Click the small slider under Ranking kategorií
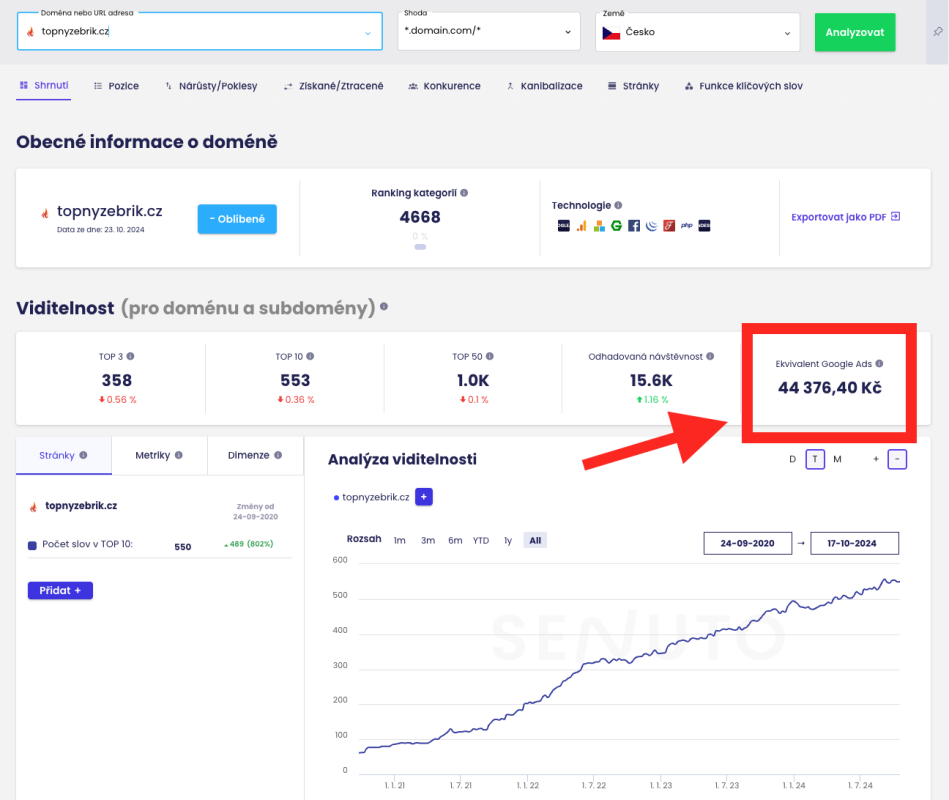Viewport: 949px width, 800px height. 420,247
